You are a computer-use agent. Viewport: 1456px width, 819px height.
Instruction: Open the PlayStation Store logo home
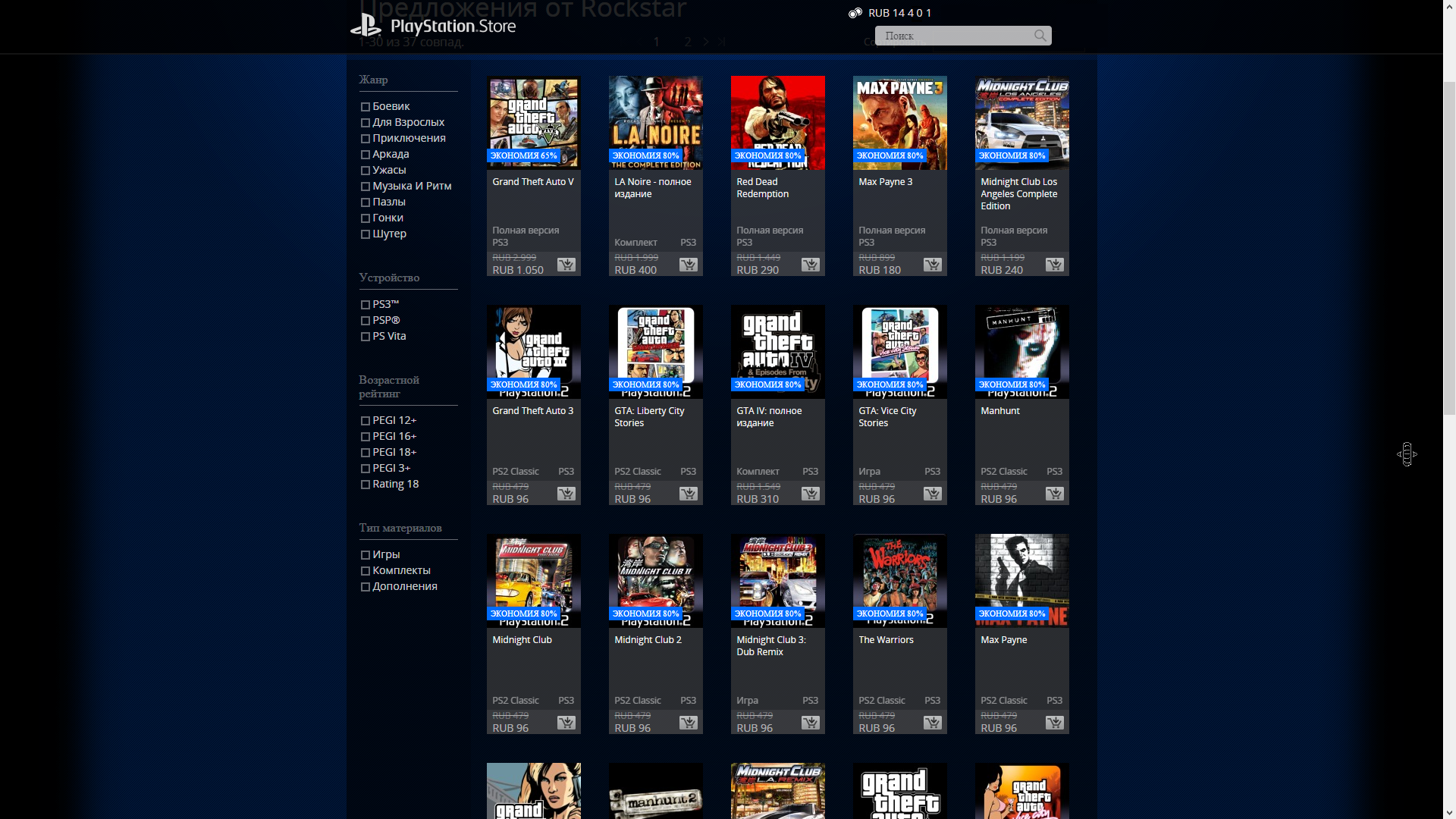[433, 27]
